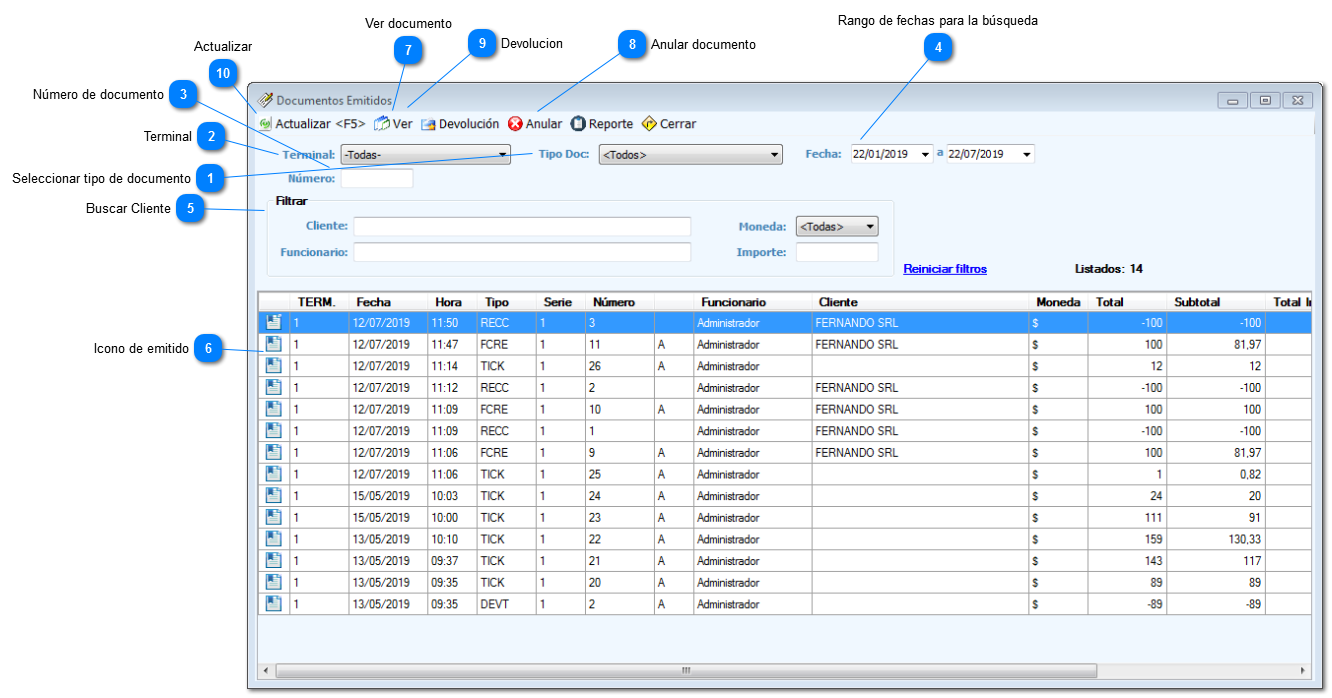Select Subtotal cell 0,82
The width and height of the screenshot is (1332, 698).
coord(1216,474)
